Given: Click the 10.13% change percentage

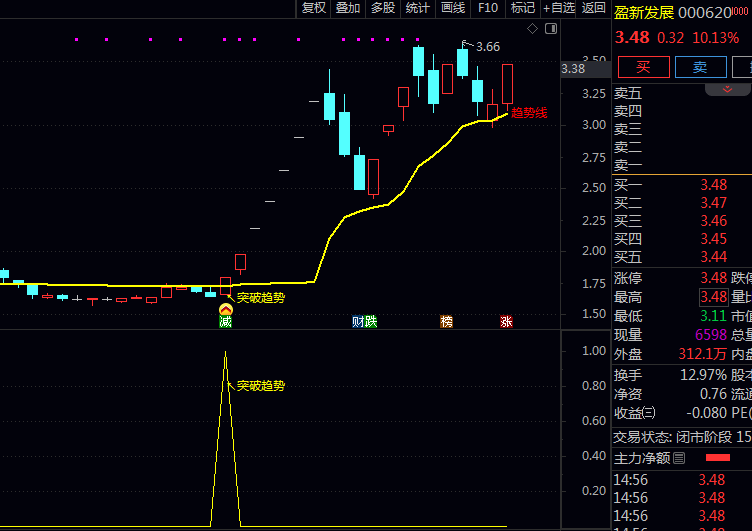Looking at the screenshot, I should tap(715, 38).
